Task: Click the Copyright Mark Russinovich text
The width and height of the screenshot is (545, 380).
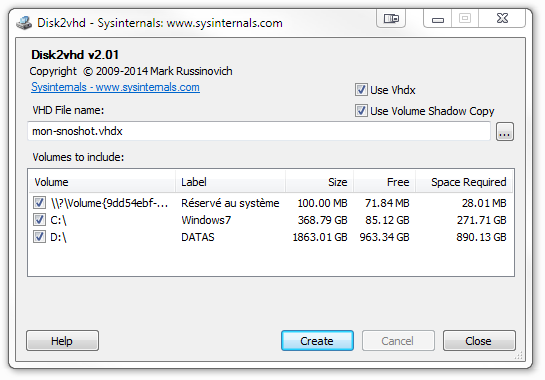Action: 131,71
